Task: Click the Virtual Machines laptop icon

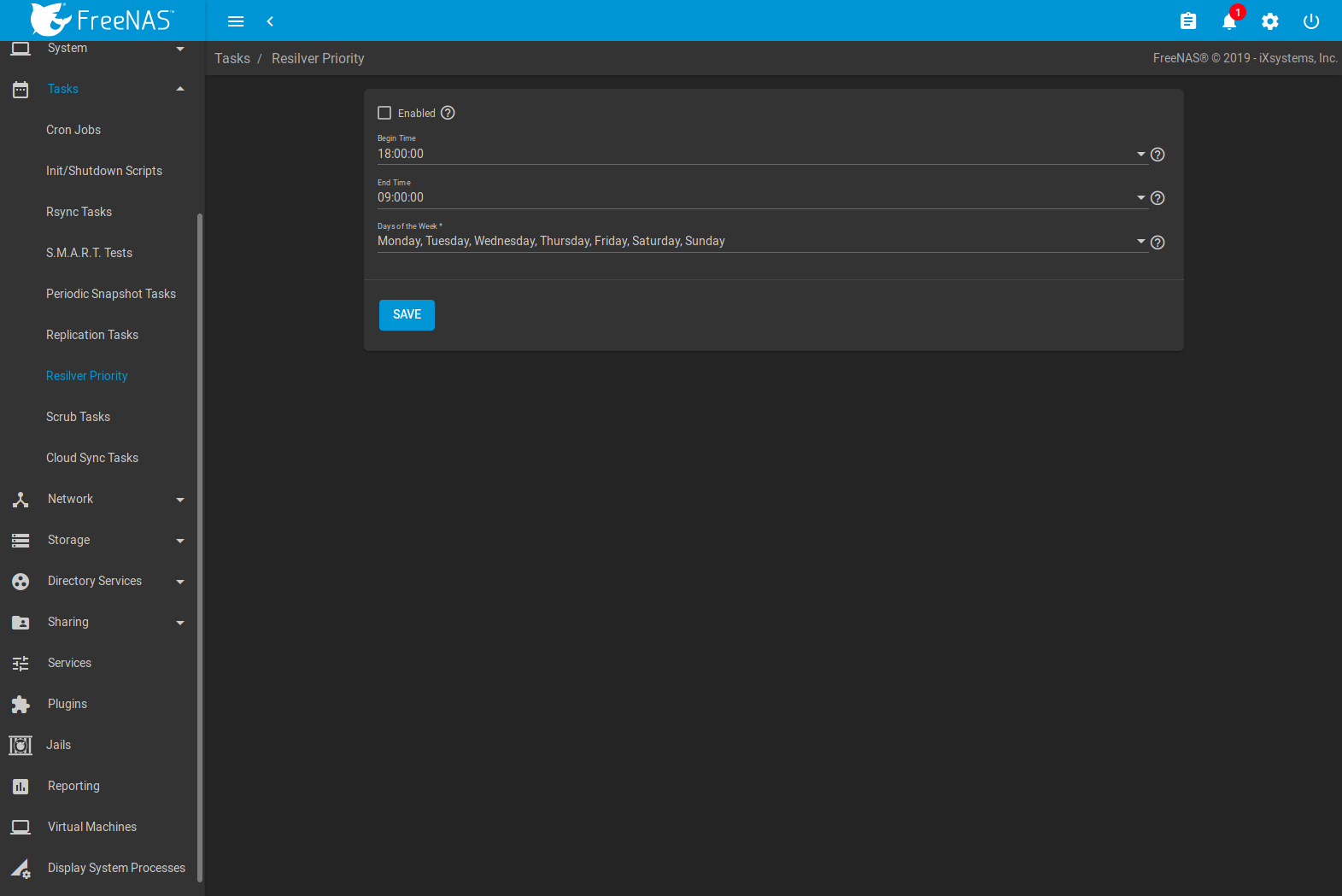Action: 21,828
